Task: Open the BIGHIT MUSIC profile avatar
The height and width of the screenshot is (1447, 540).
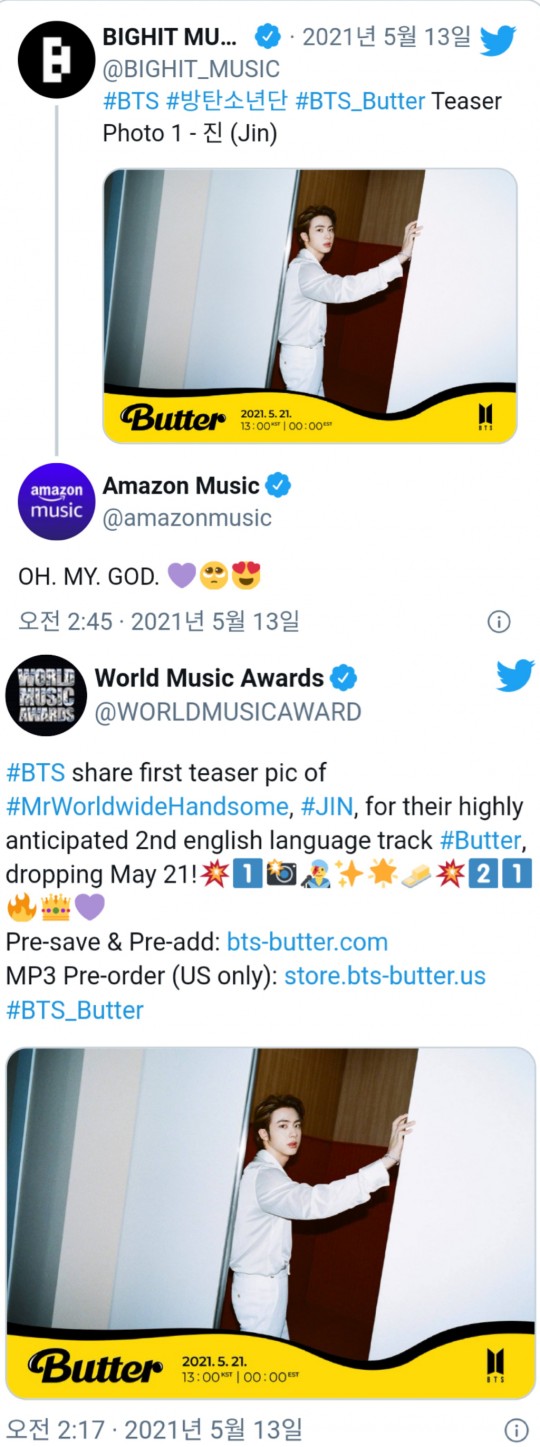Action: 56,59
